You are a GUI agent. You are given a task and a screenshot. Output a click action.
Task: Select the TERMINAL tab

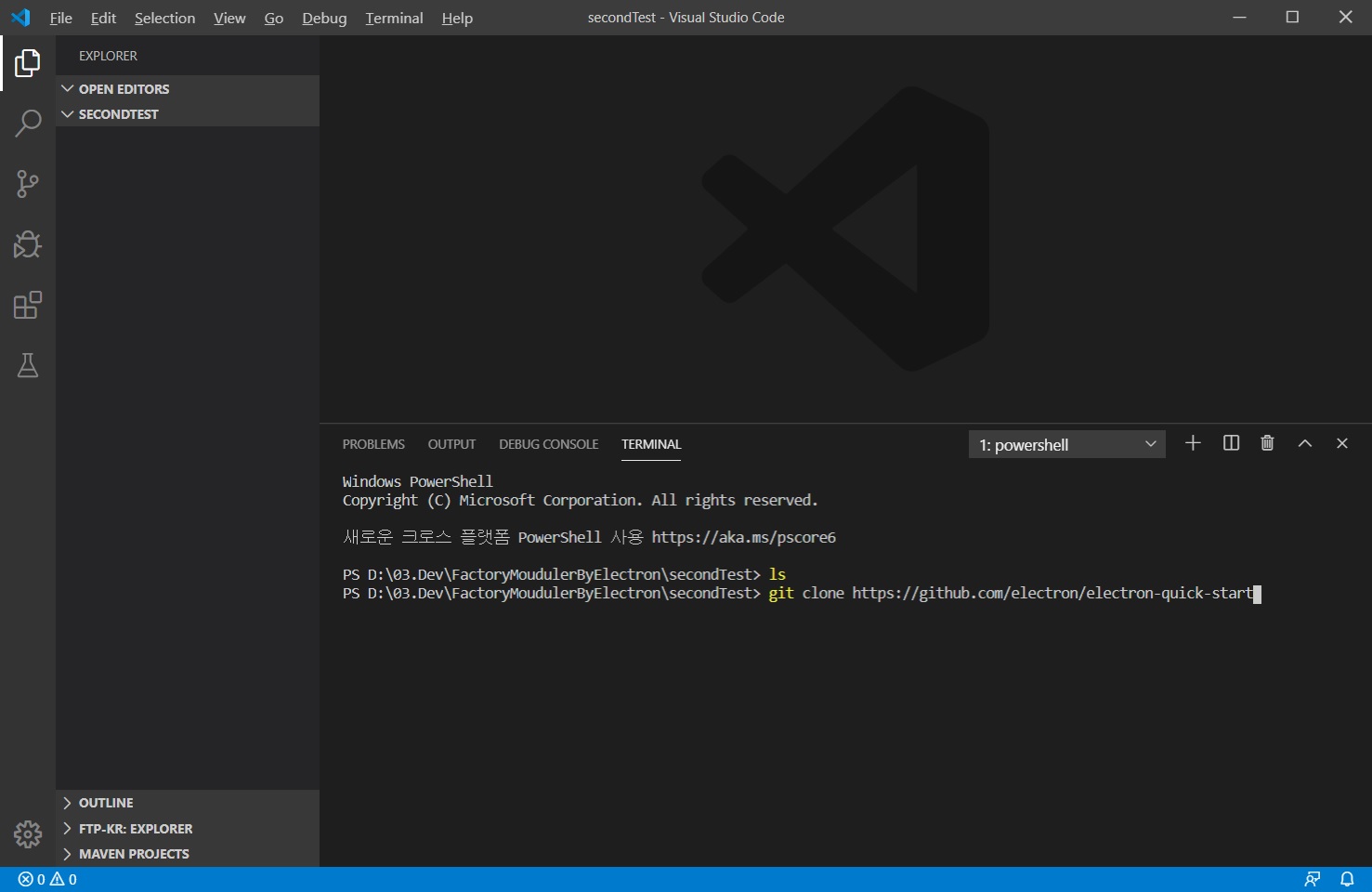tap(651, 444)
